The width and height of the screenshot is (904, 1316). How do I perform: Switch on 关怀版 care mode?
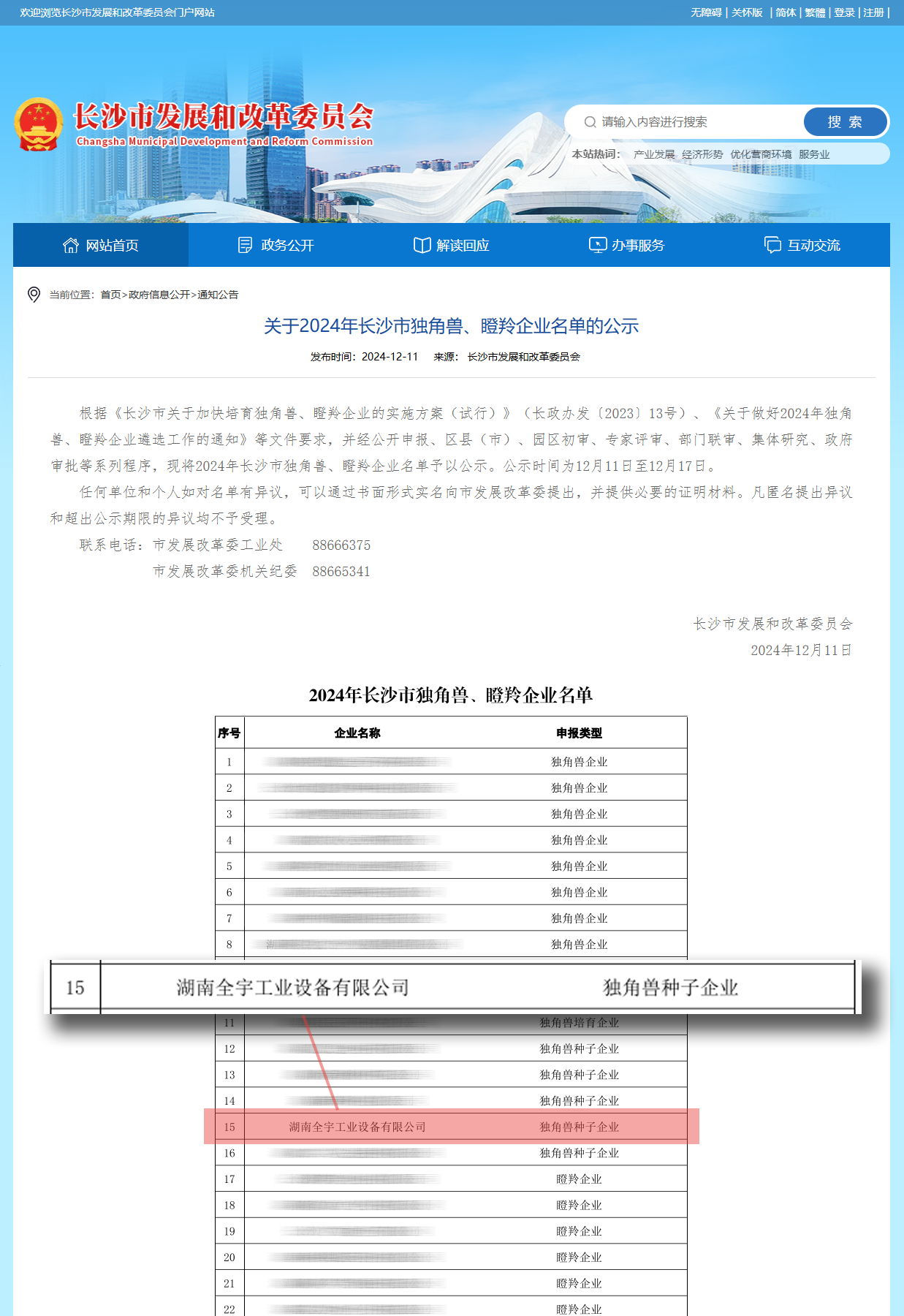pos(747,12)
